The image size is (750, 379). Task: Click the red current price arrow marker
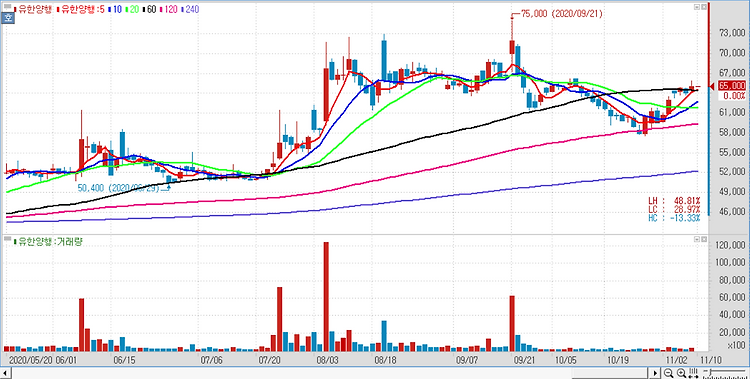tap(712, 86)
